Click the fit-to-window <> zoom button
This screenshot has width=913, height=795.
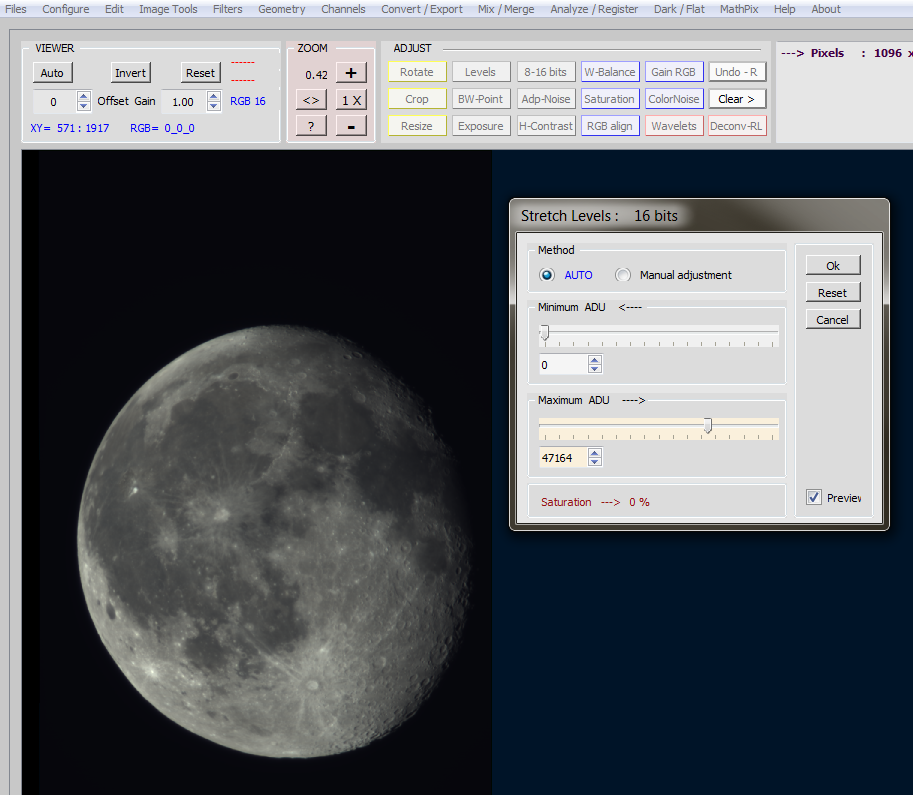(311, 100)
